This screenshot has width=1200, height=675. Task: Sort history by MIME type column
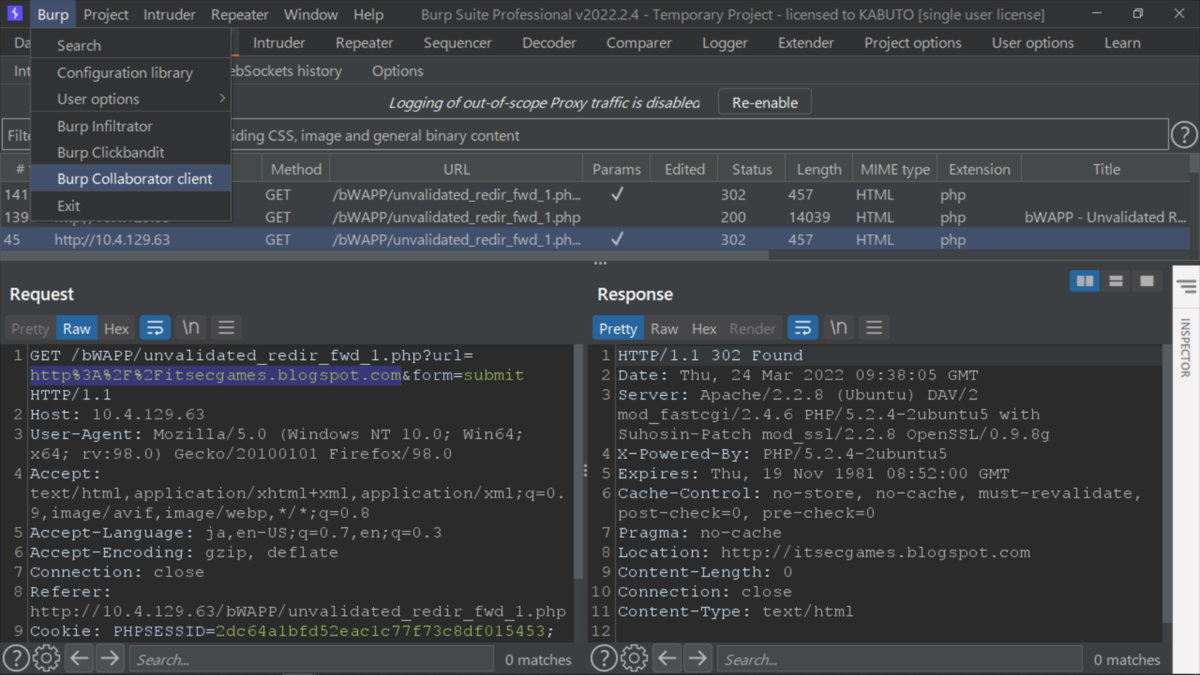[x=893, y=169]
